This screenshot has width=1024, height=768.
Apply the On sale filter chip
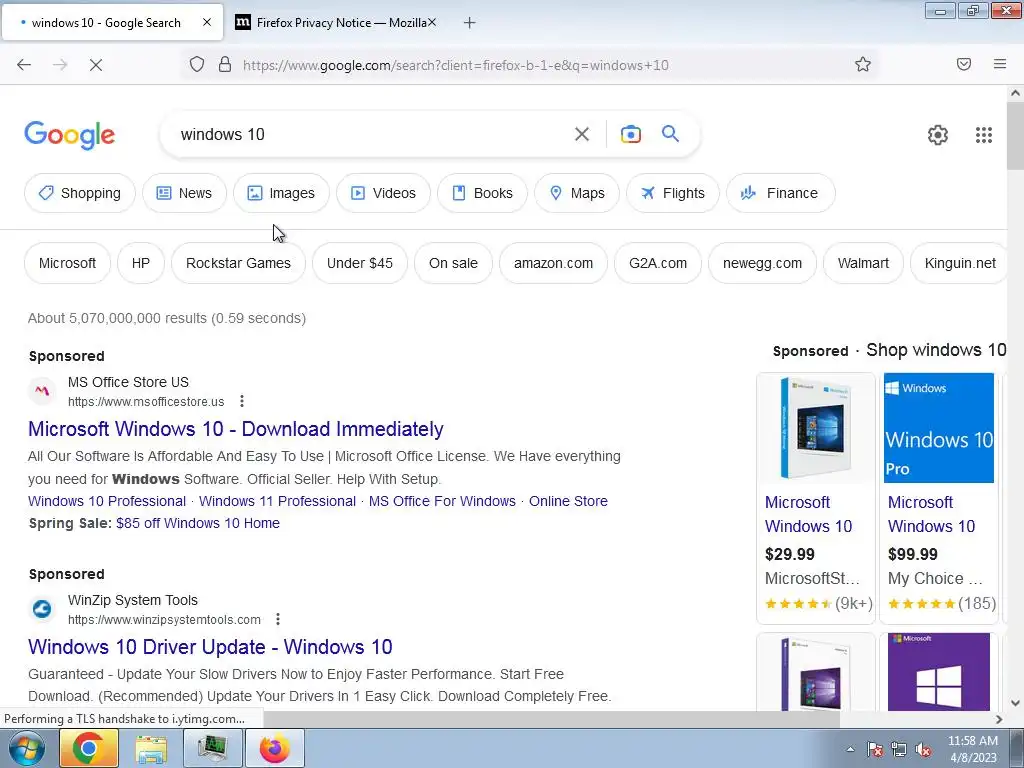click(x=453, y=263)
